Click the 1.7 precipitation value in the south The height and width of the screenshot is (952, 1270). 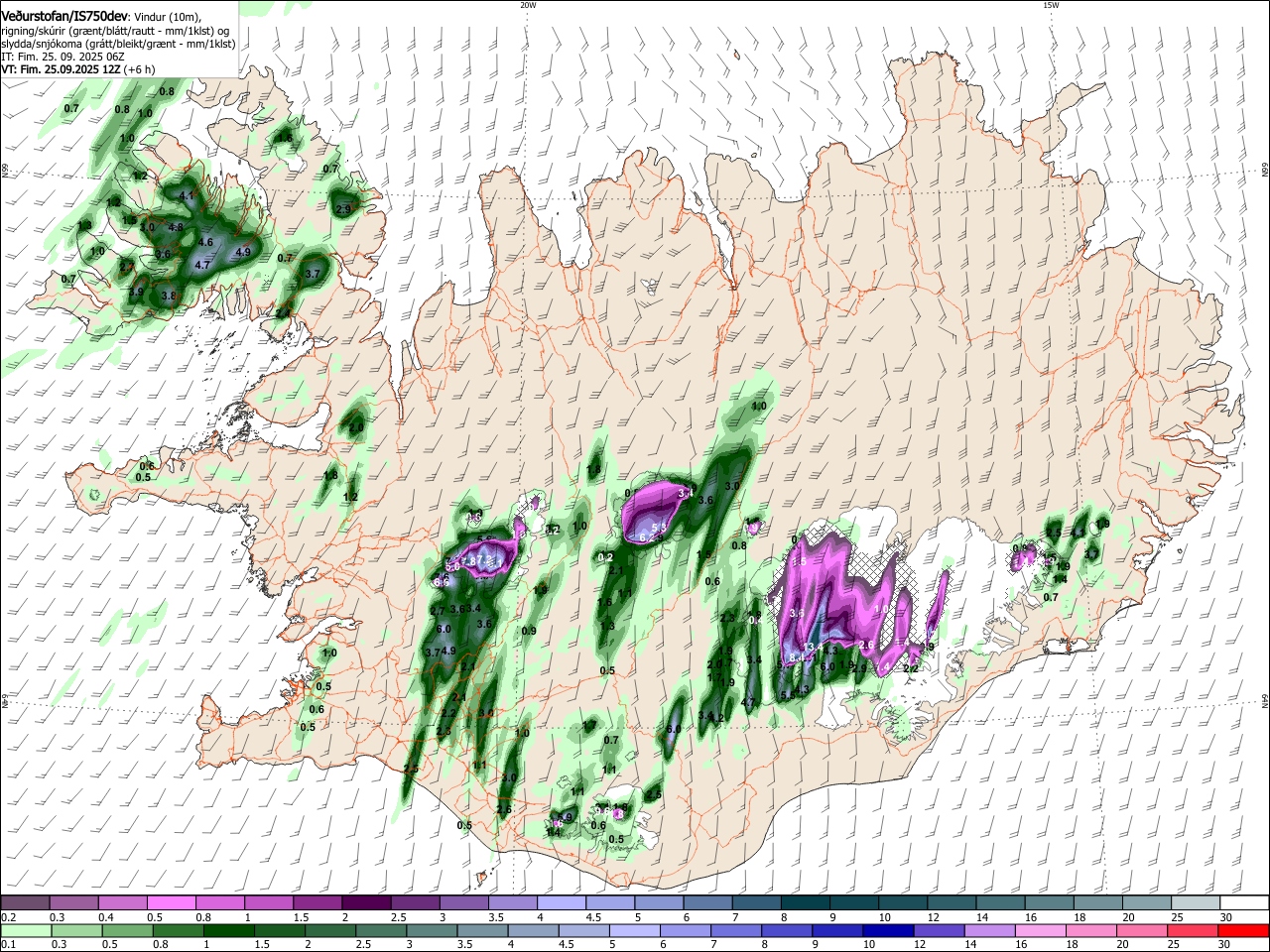[x=589, y=726]
